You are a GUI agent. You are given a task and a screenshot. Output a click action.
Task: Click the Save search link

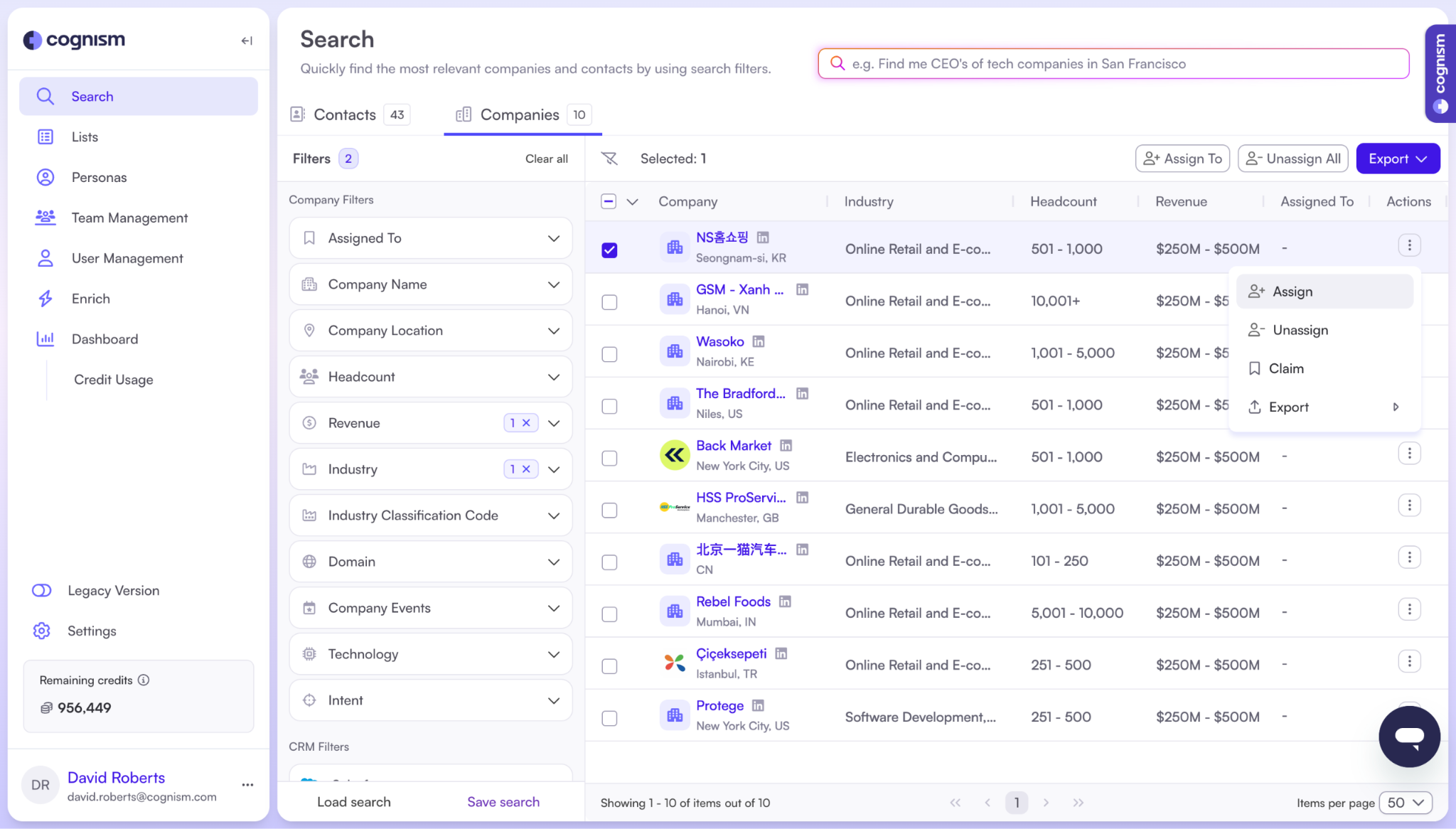click(503, 802)
